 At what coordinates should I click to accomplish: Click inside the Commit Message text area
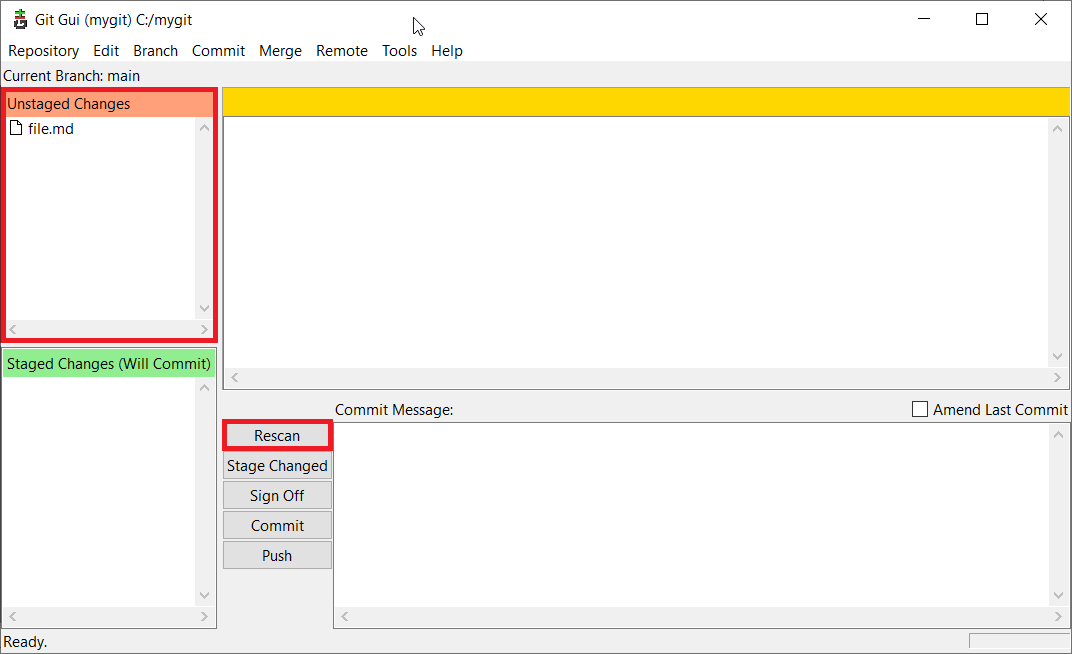pyautogui.click(x=691, y=515)
